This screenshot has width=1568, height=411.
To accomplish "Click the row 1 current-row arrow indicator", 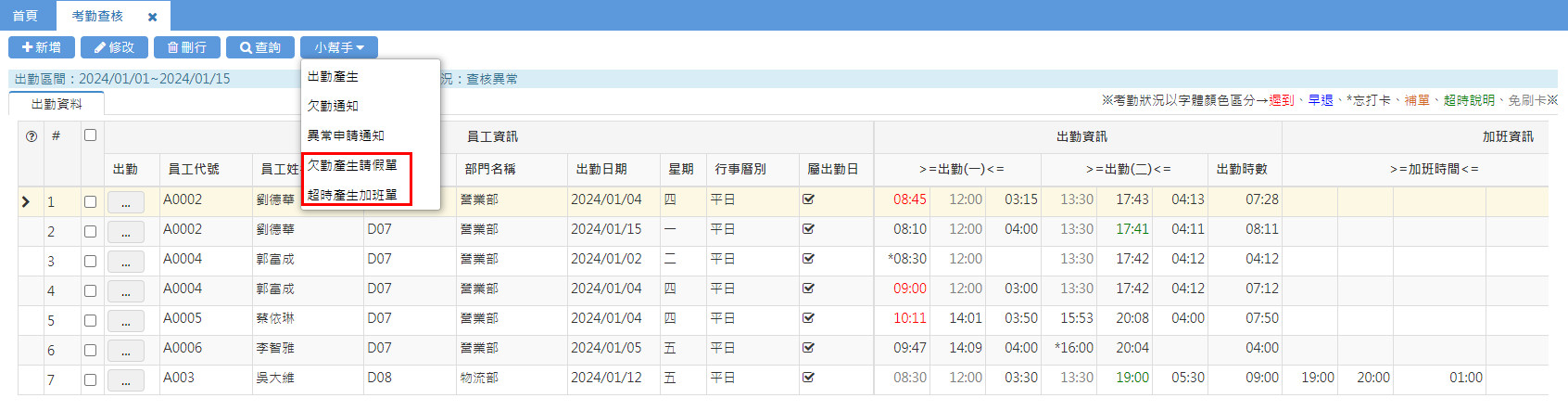I will (x=26, y=201).
